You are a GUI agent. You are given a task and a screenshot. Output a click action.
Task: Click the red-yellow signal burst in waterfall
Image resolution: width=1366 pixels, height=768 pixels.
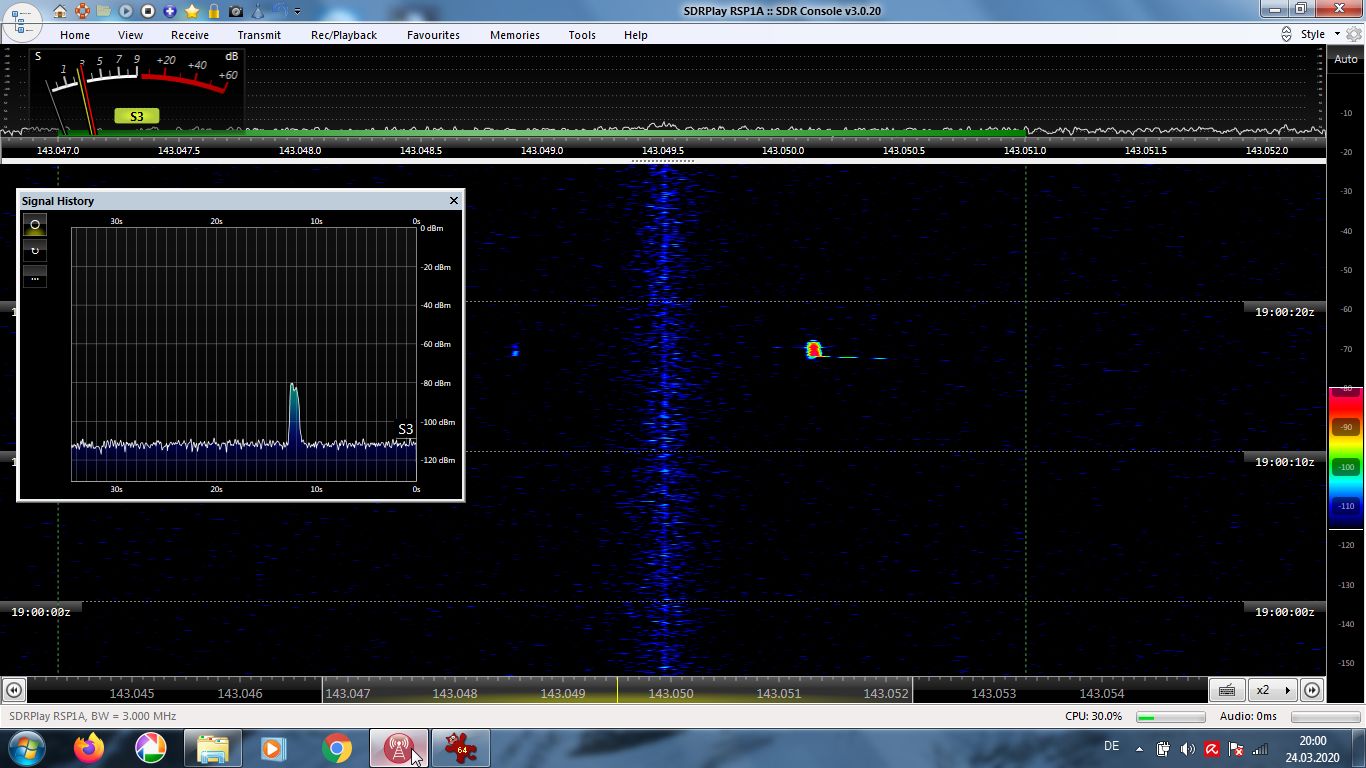pos(814,349)
